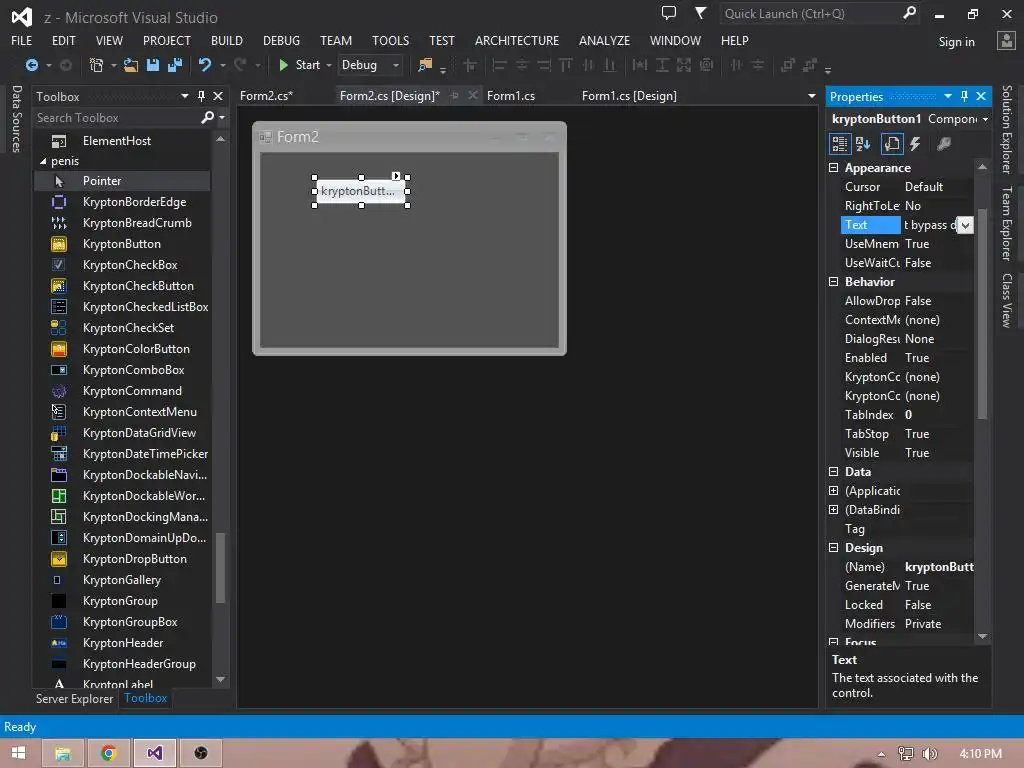This screenshot has width=1024, height=768.
Task: Select the KryptonDataGridView toolbox item
Action: (x=122, y=432)
